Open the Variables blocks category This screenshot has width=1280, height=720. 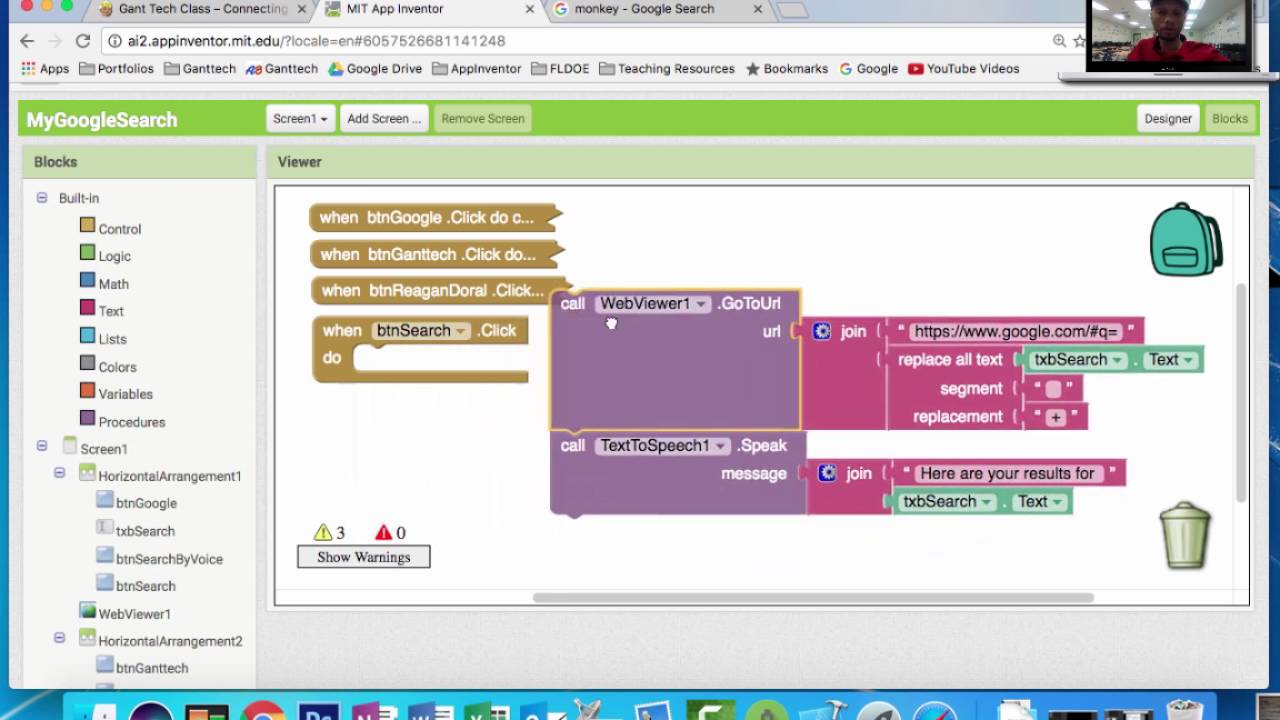125,394
